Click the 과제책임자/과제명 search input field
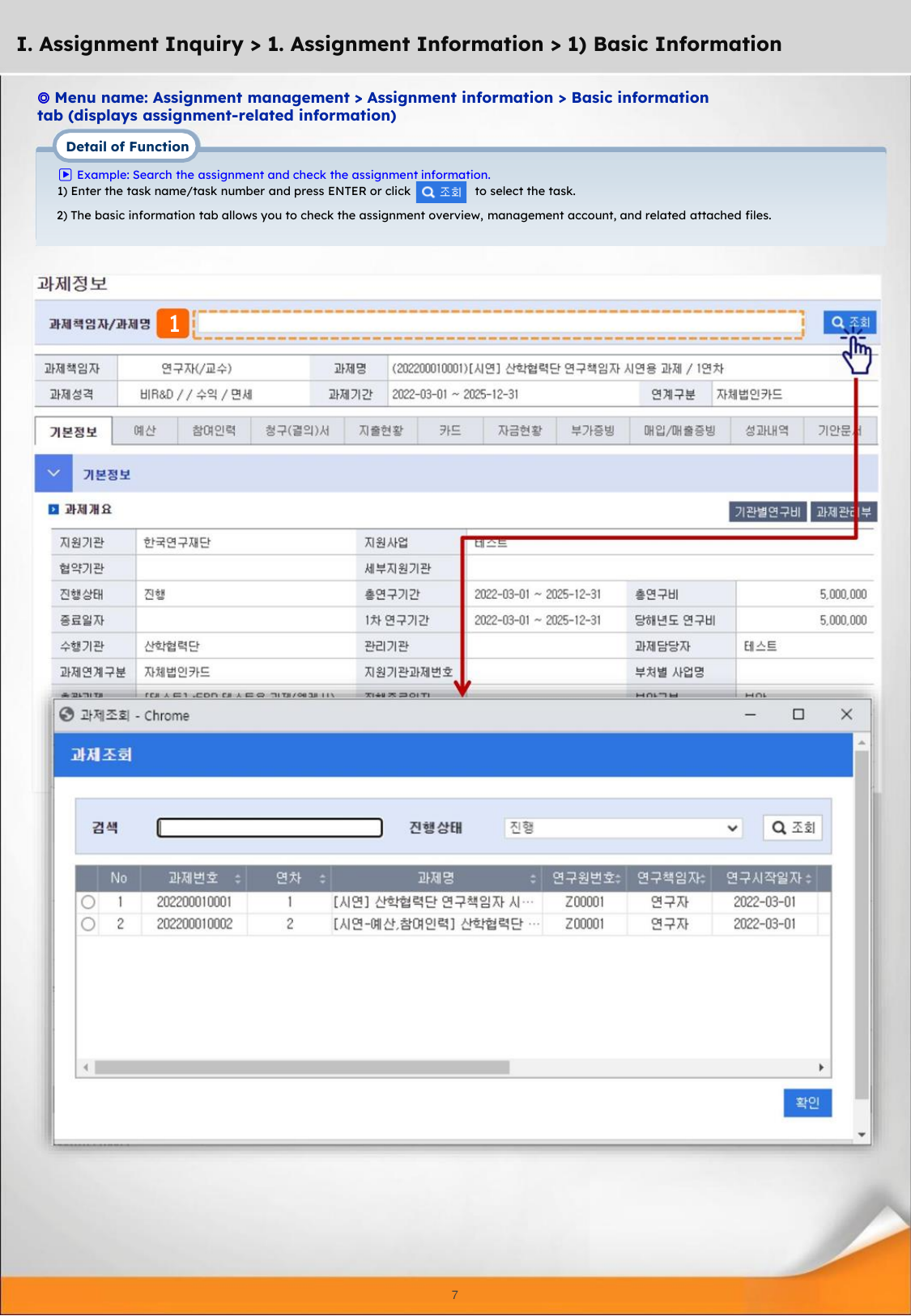The width and height of the screenshot is (911, 1316). (x=499, y=324)
